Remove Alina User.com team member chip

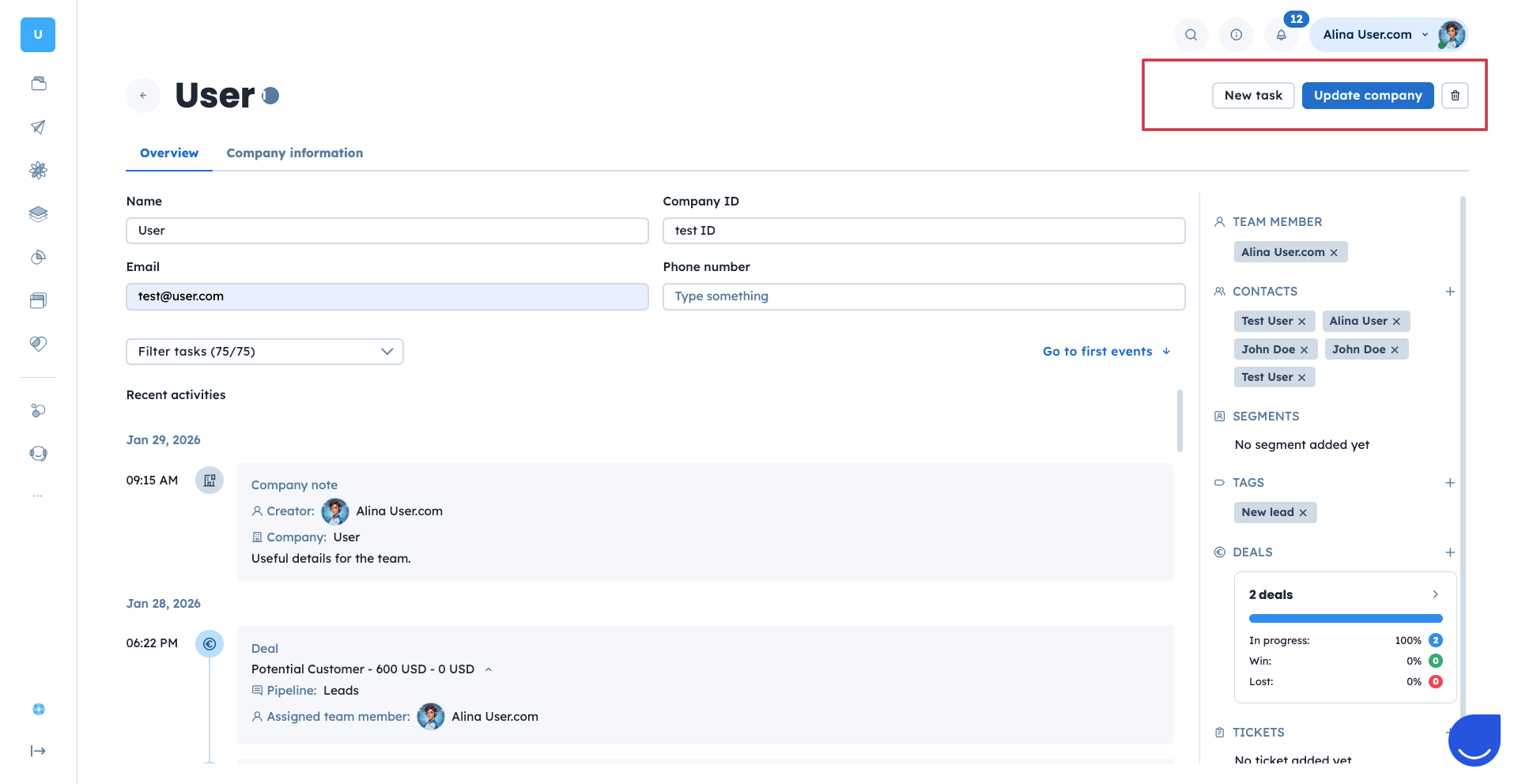pos(1334,253)
